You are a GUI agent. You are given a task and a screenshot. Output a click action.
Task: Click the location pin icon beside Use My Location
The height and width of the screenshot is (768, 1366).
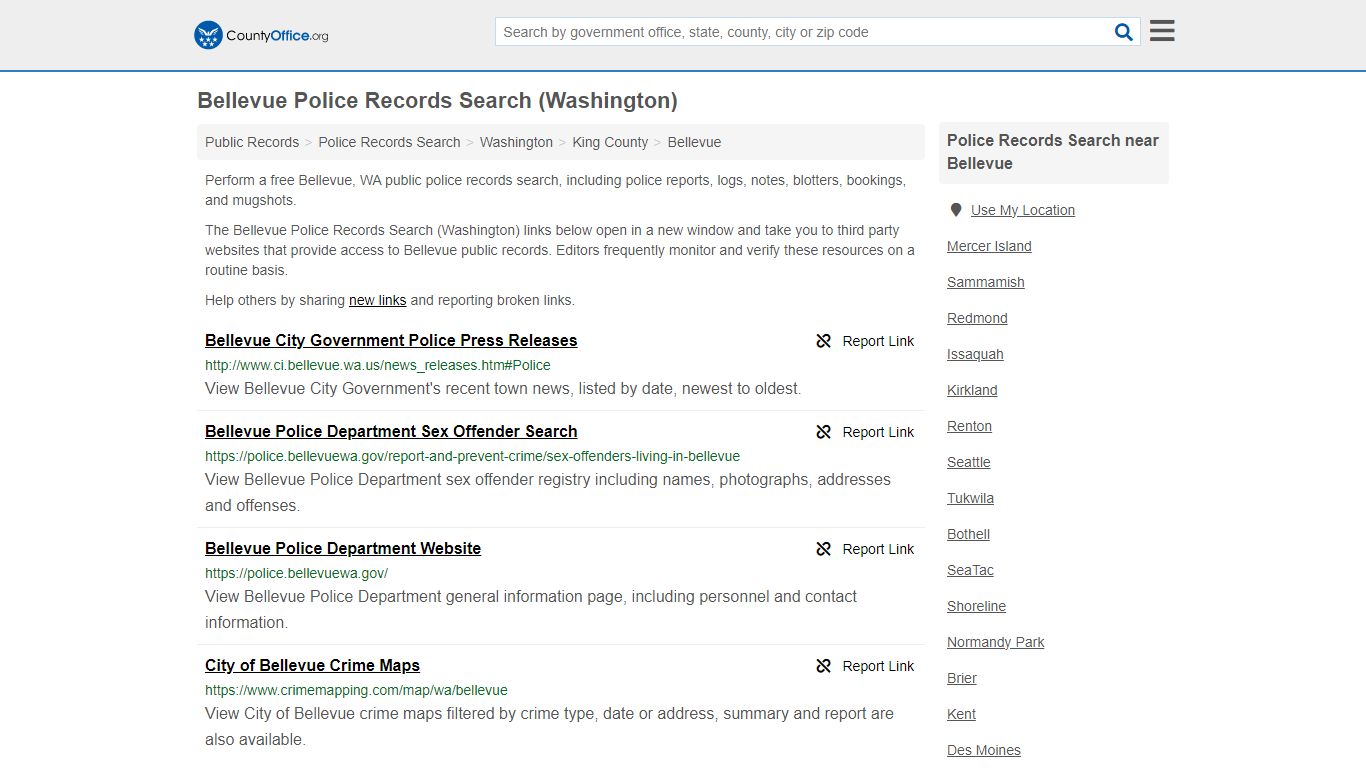(x=956, y=210)
